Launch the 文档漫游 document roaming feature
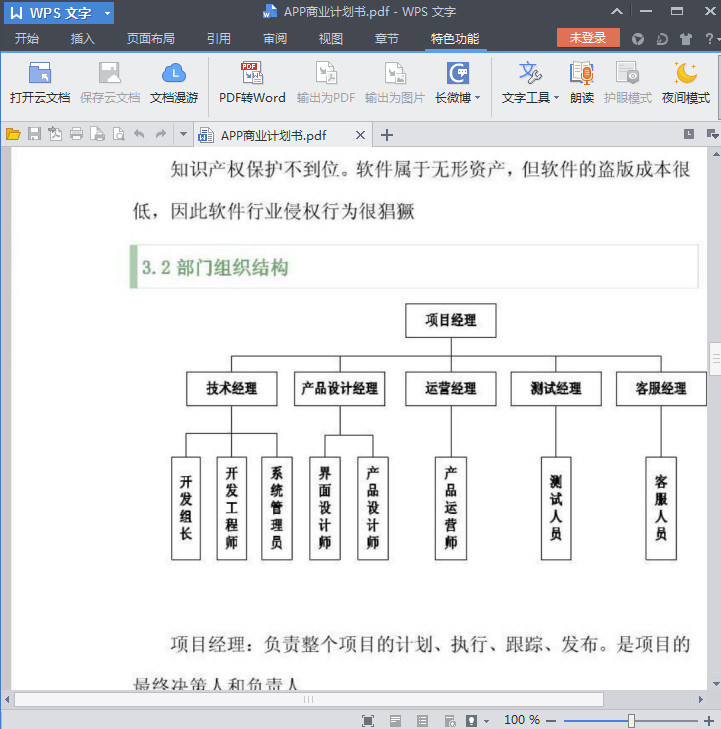The width and height of the screenshot is (721, 729). click(174, 83)
